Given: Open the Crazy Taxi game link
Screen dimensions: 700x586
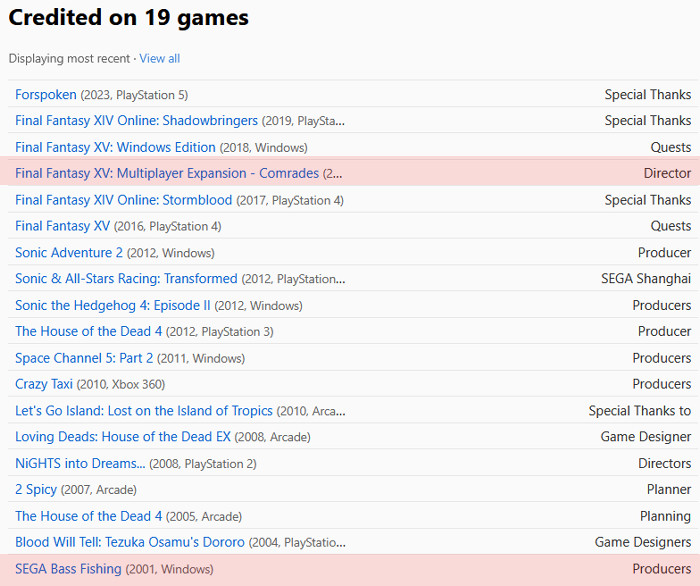Looking at the screenshot, I should pos(44,384).
